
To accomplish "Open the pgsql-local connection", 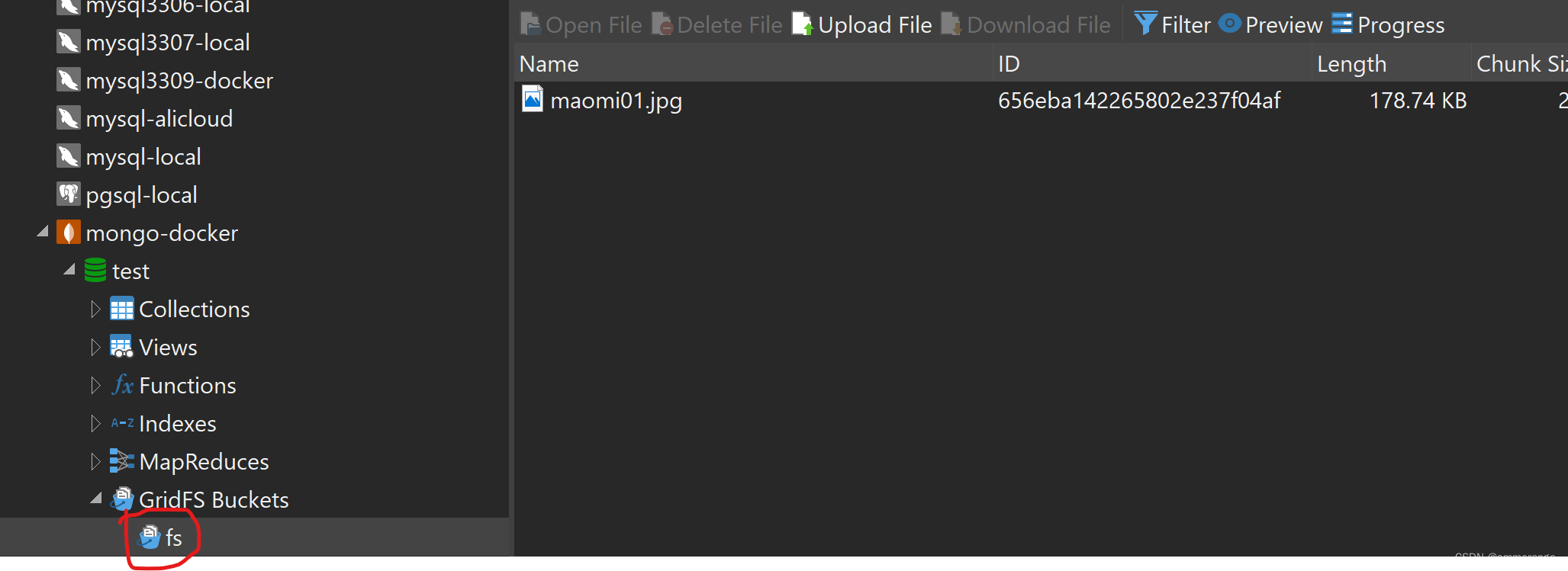I will (x=141, y=194).
